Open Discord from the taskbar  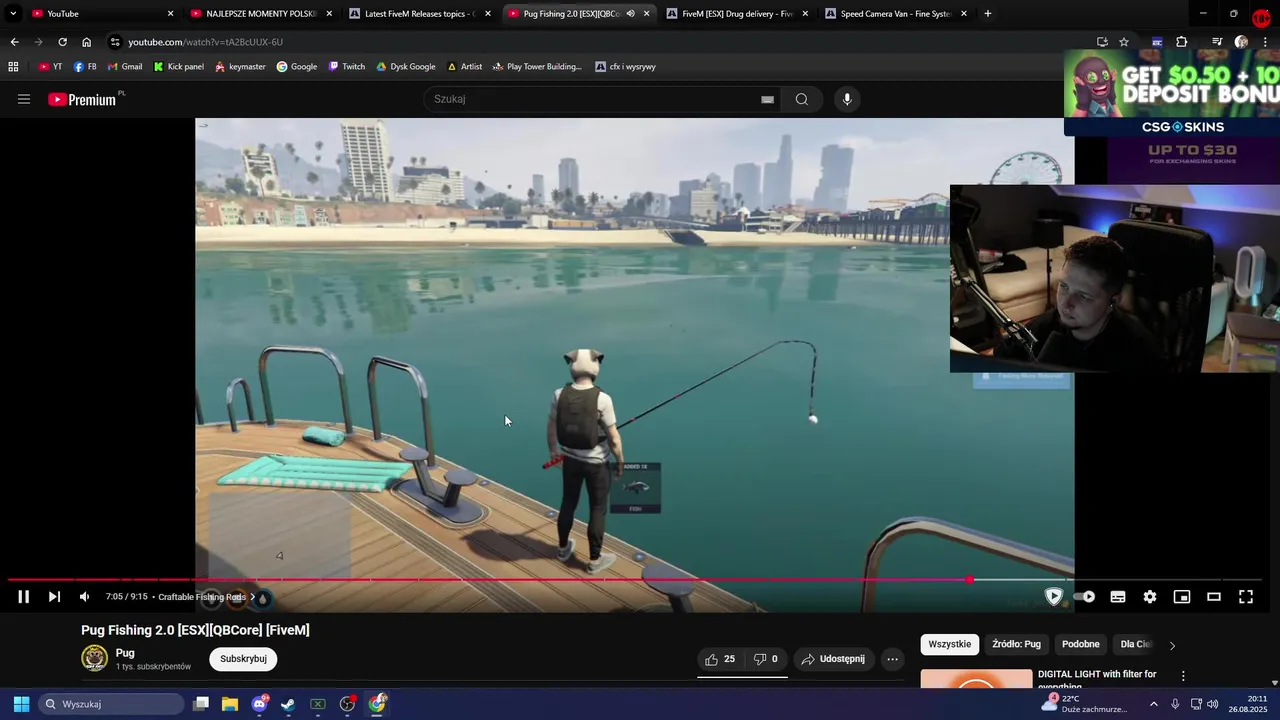pyautogui.click(x=260, y=704)
